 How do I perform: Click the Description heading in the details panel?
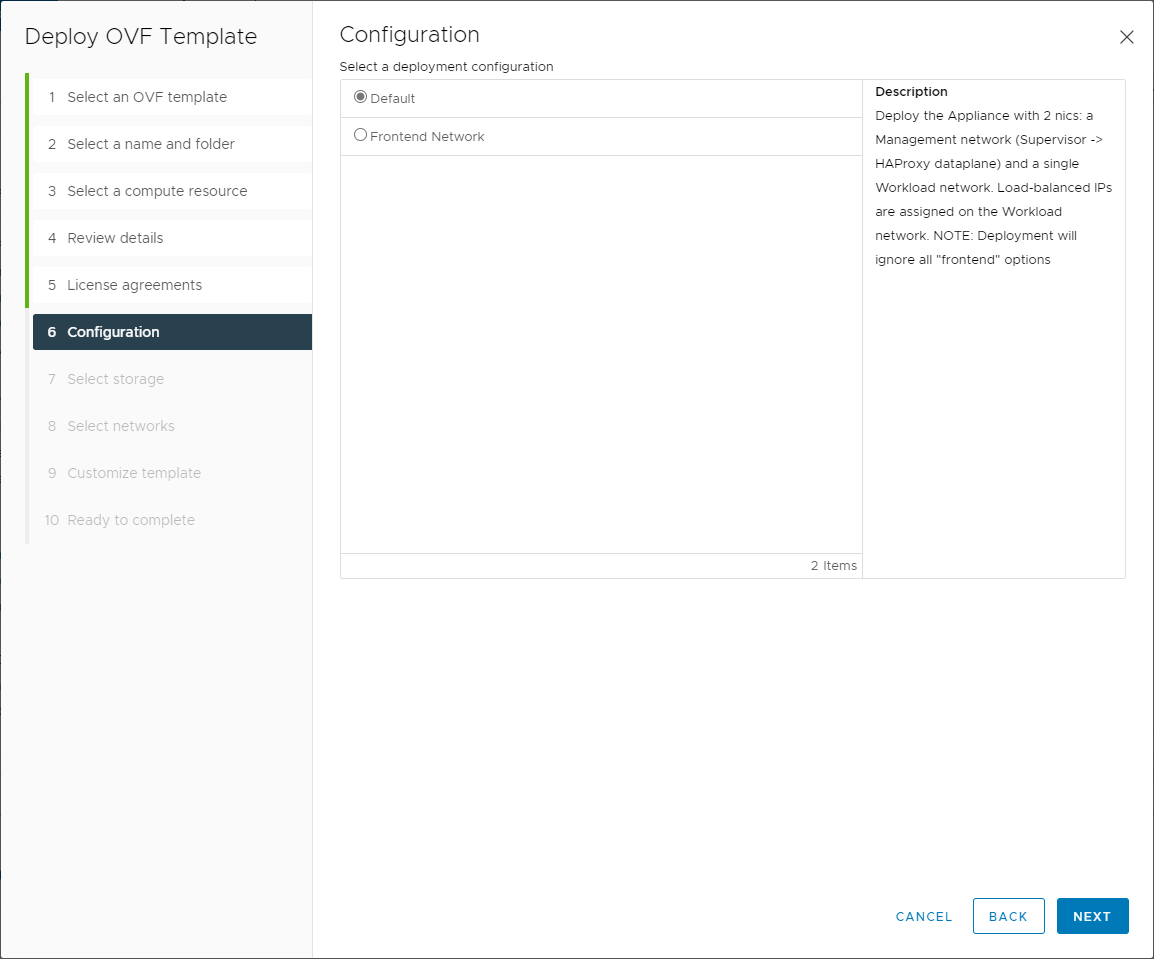(x=911, y=92)
